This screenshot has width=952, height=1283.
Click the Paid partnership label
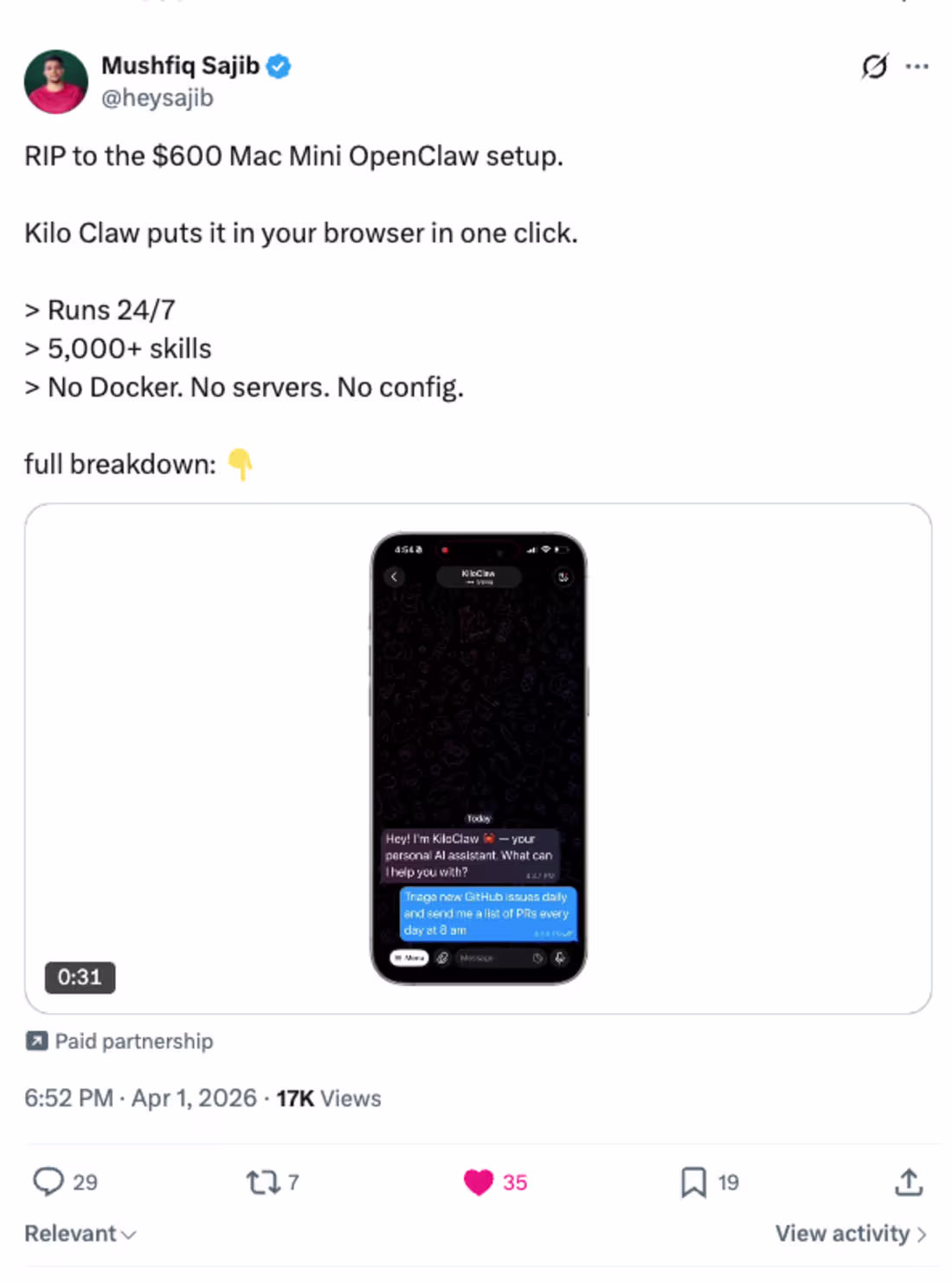133,1041
